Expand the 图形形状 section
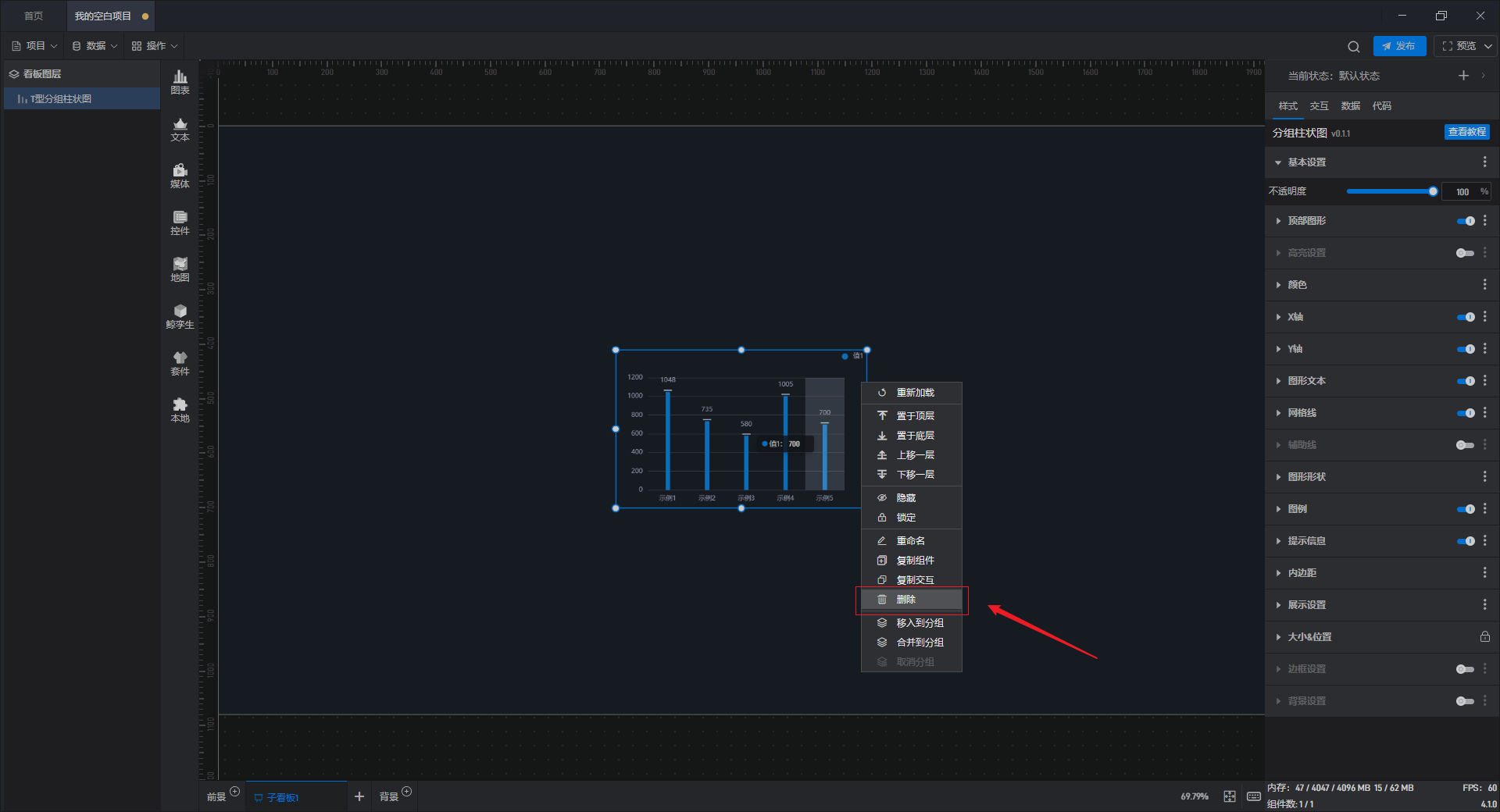 click(x=1278, y=477)
